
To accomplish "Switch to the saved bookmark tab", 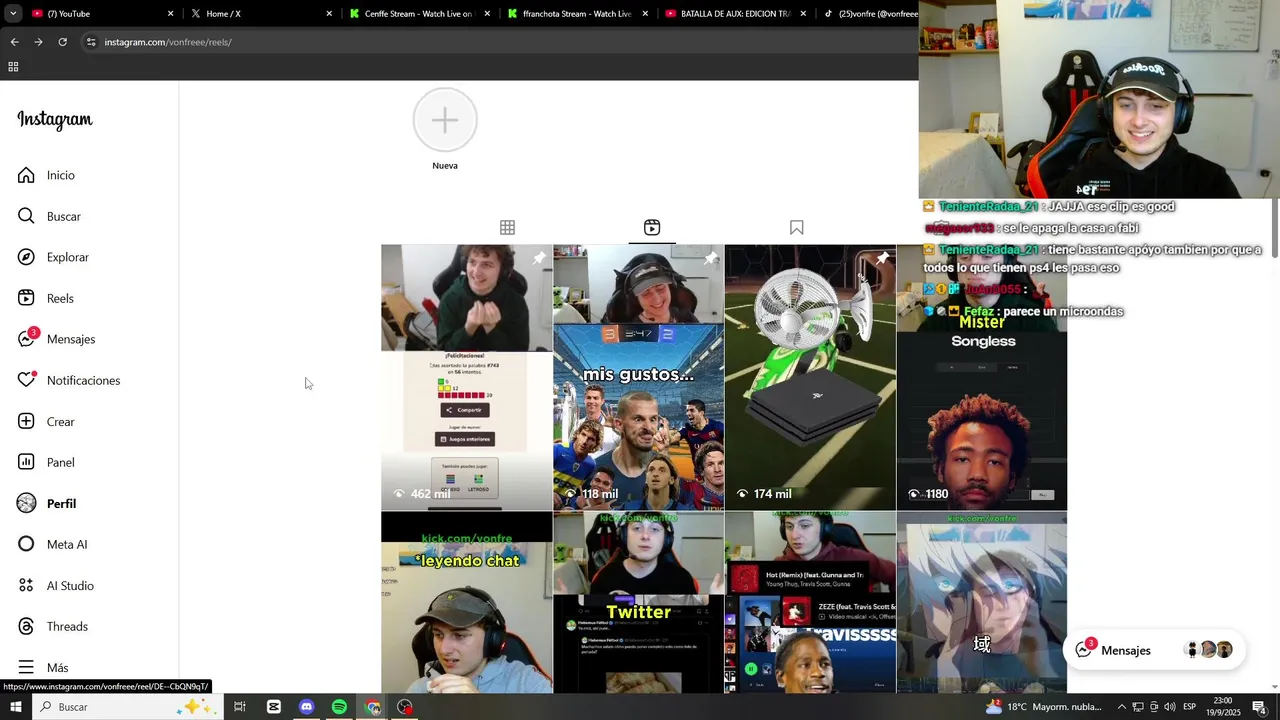I will [x=796, y=228].
